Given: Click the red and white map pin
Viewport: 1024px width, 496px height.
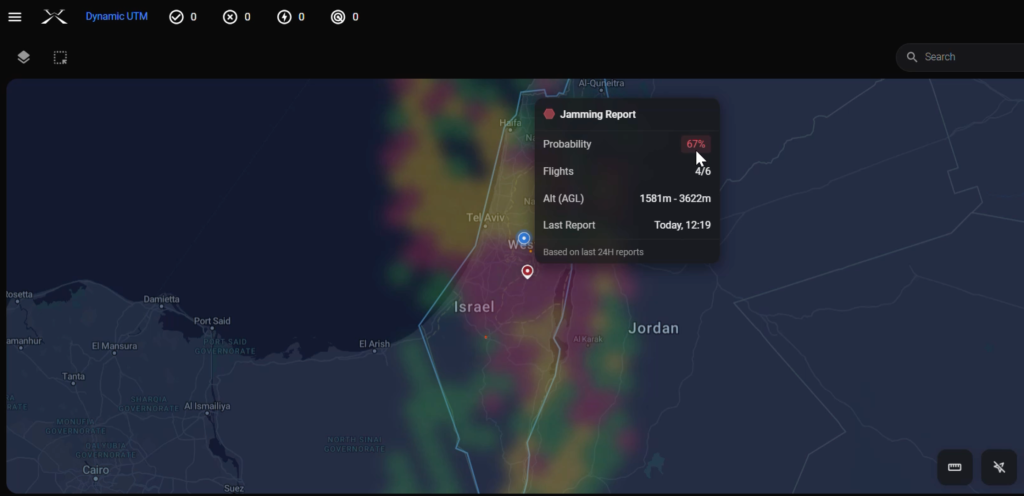Looking at the screenshot, I should click(527, 271).
